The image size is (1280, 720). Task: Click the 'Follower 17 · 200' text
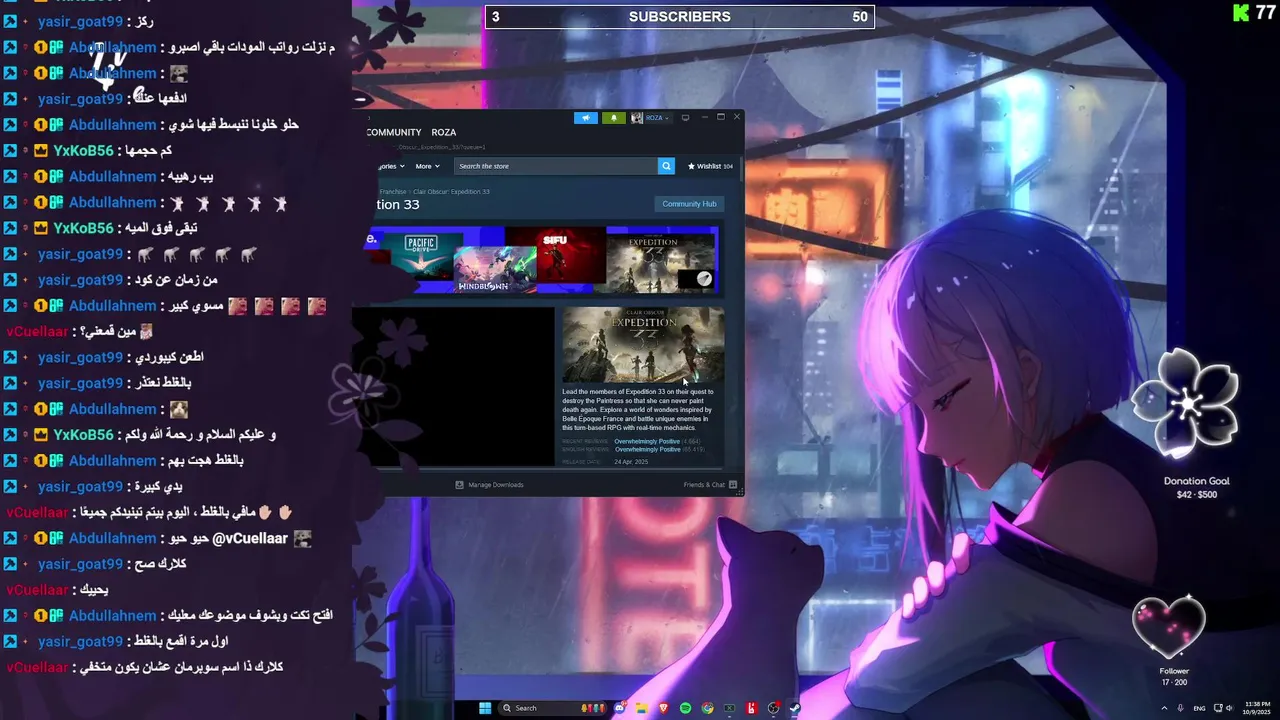coord(1174,677)
